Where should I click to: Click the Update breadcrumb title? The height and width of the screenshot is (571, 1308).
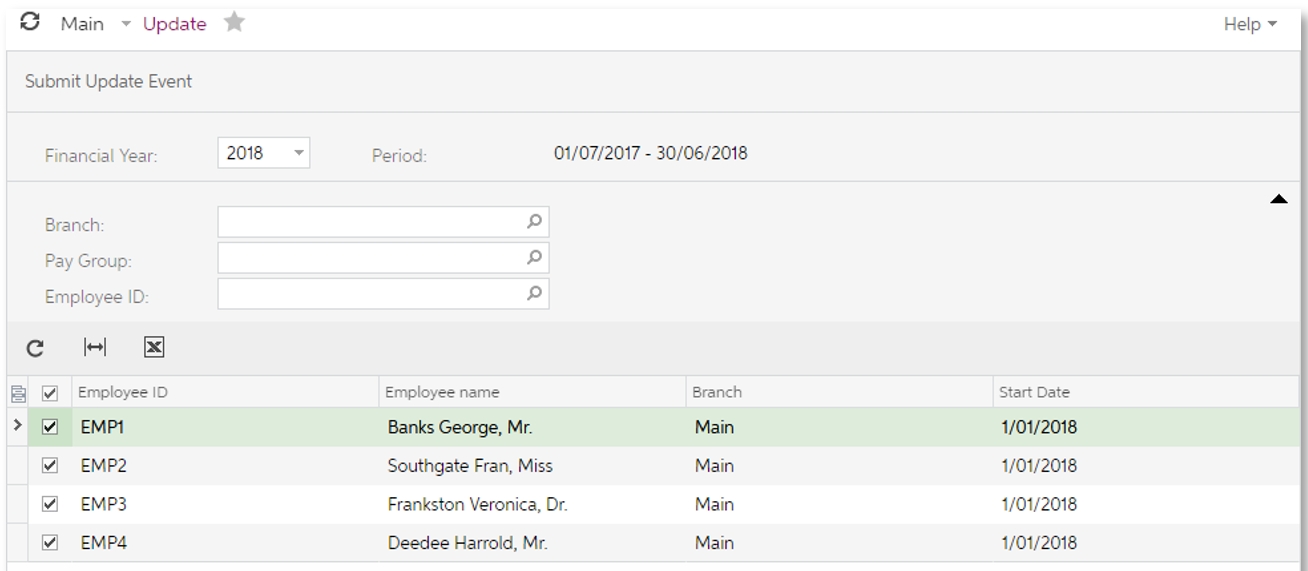click(x=175, y=24)
